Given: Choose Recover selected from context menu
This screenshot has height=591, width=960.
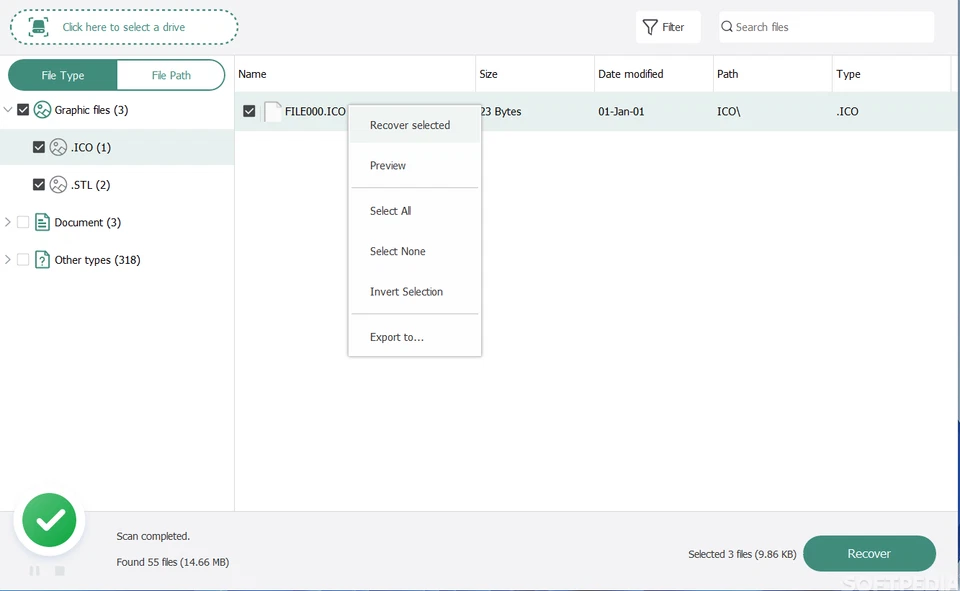Looking at the screenshot, I should [x=410, y=125].
